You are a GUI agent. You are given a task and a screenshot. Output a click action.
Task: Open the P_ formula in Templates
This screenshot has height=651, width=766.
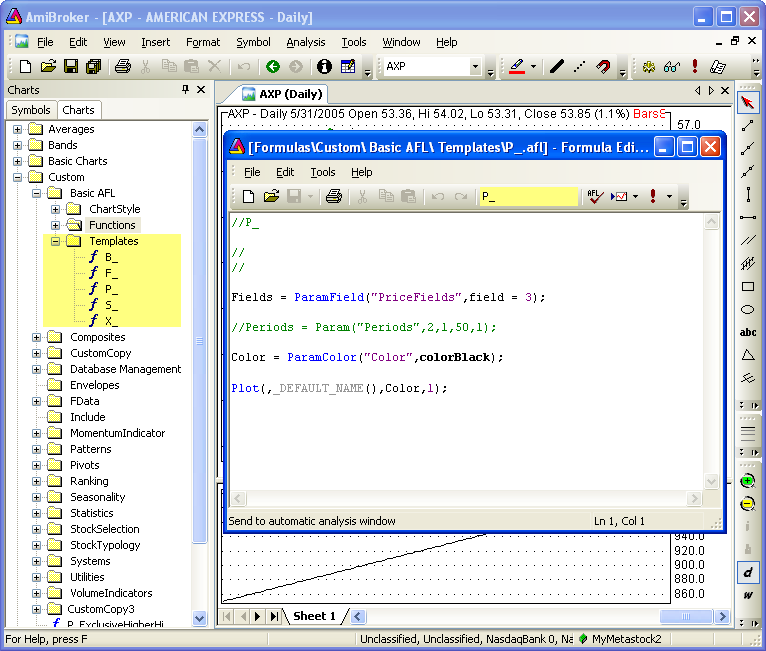110,289
